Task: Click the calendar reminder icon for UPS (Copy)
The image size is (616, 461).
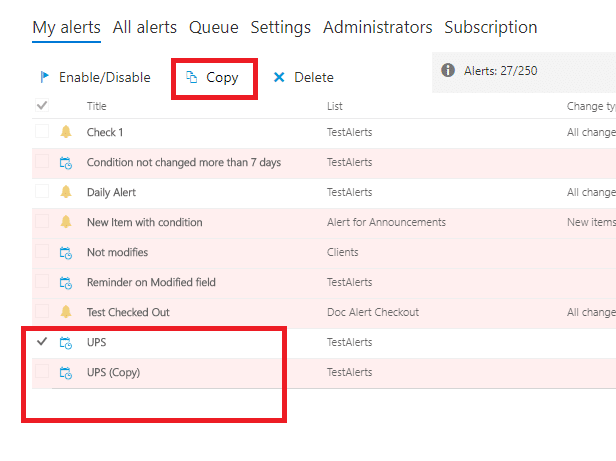Action: click(66, 373)
